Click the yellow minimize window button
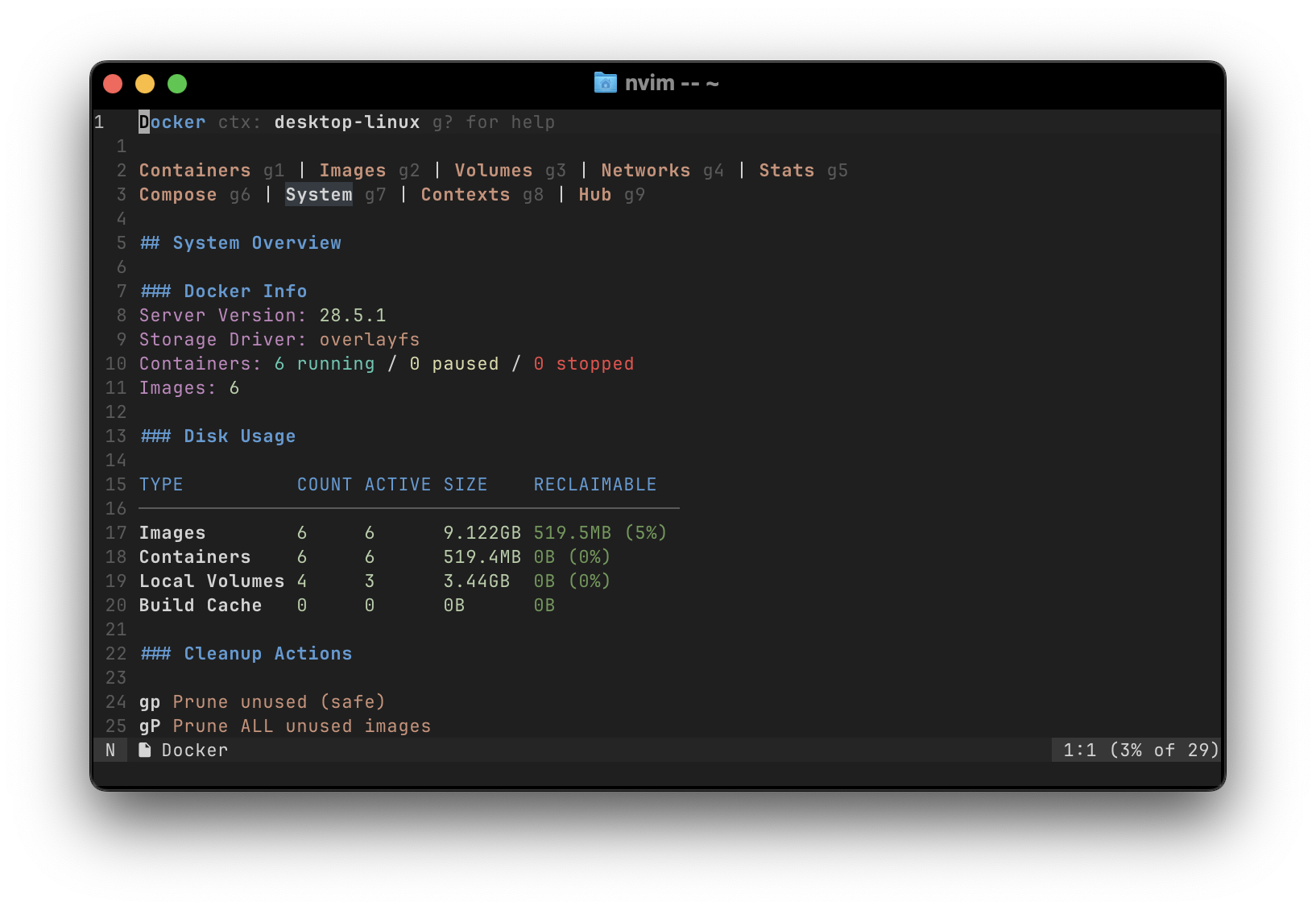 [145, 84]
